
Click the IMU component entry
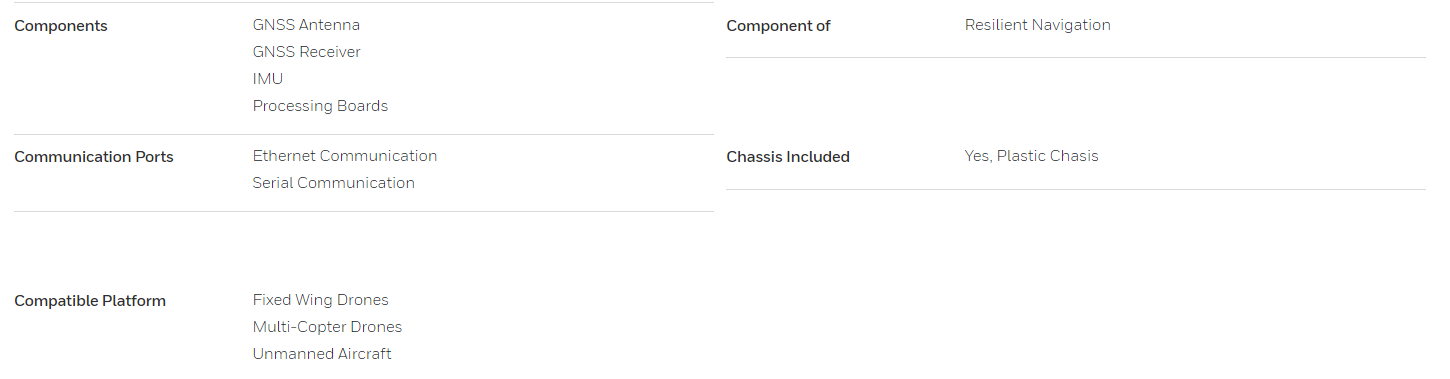point(268,79)
